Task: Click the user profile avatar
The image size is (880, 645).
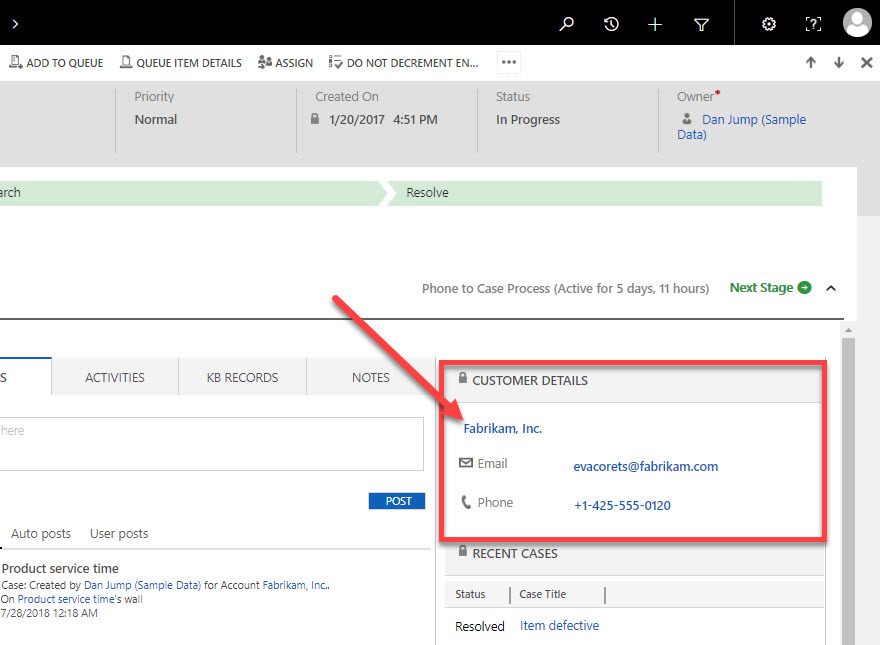Action: [x=857, y=22]
